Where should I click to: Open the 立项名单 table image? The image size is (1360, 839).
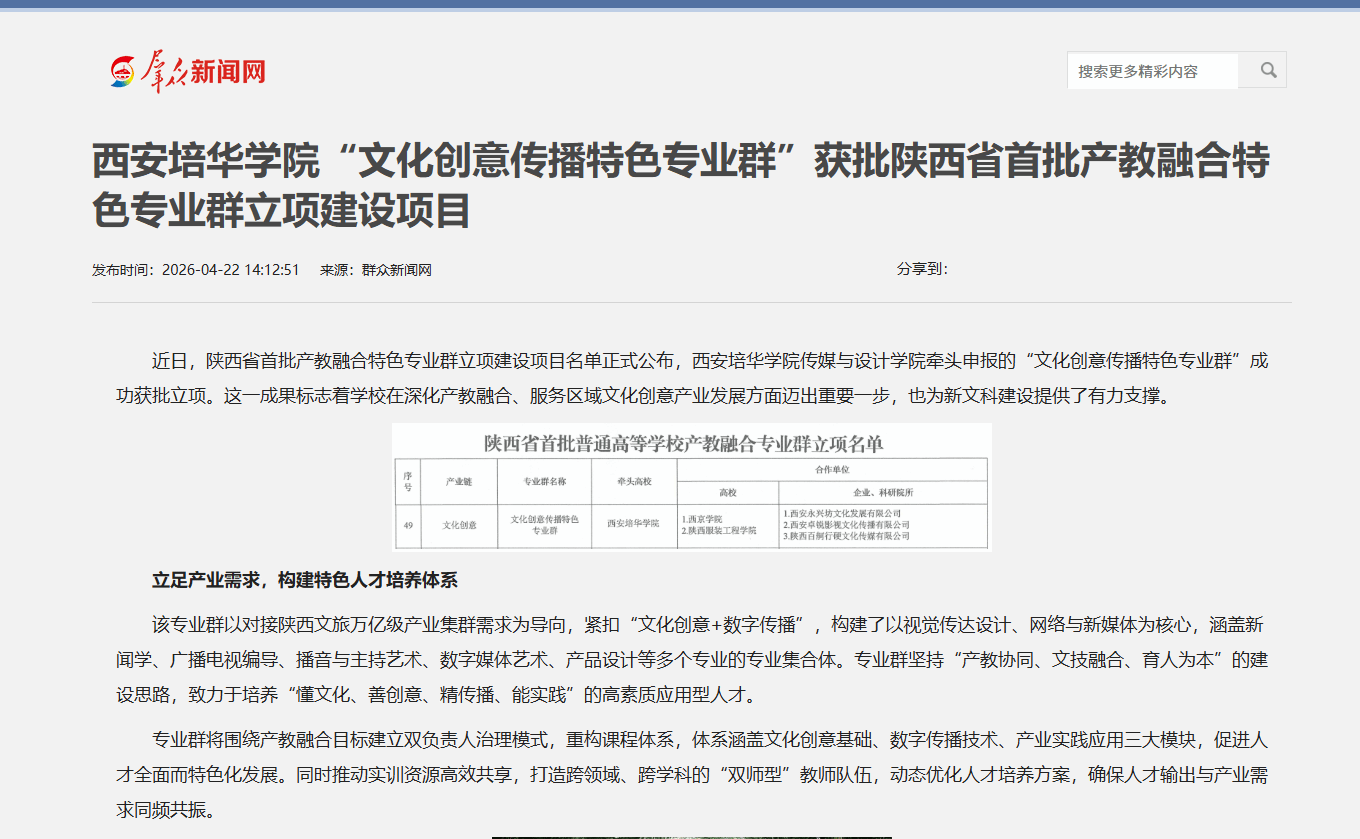coord(691,487)
